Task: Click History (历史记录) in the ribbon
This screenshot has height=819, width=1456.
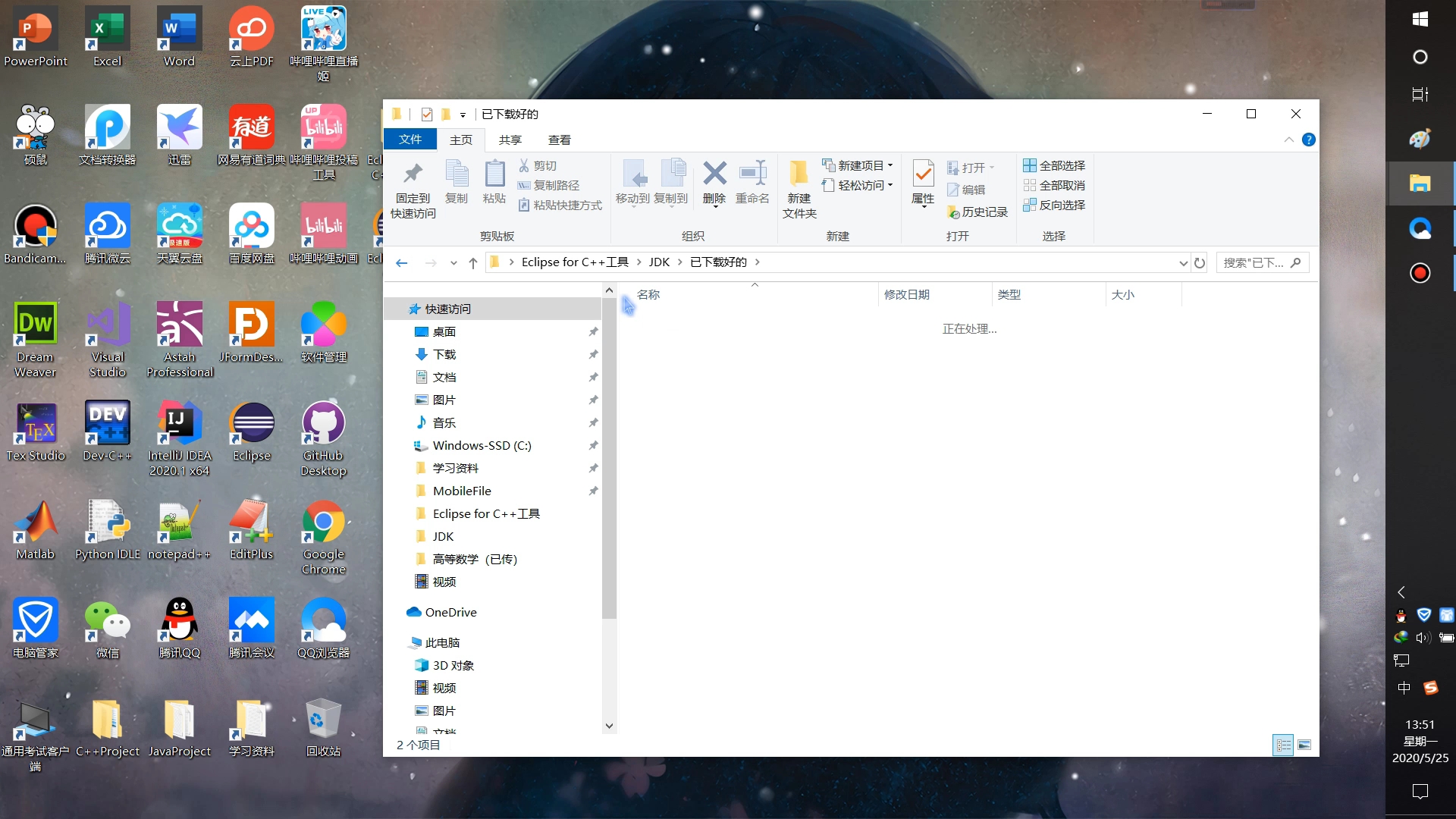Action: [x=978, y=212]
